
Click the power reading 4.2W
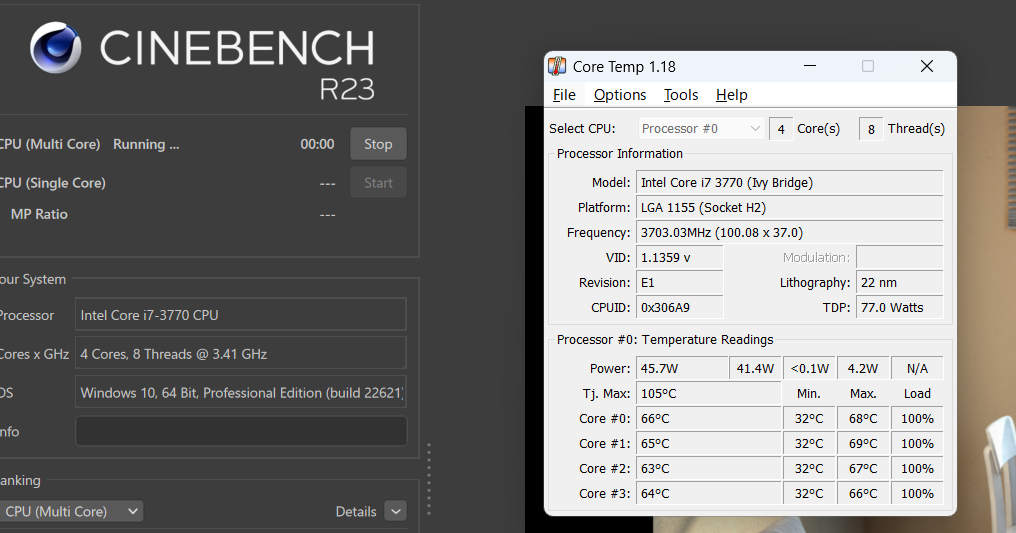(863, 369)
